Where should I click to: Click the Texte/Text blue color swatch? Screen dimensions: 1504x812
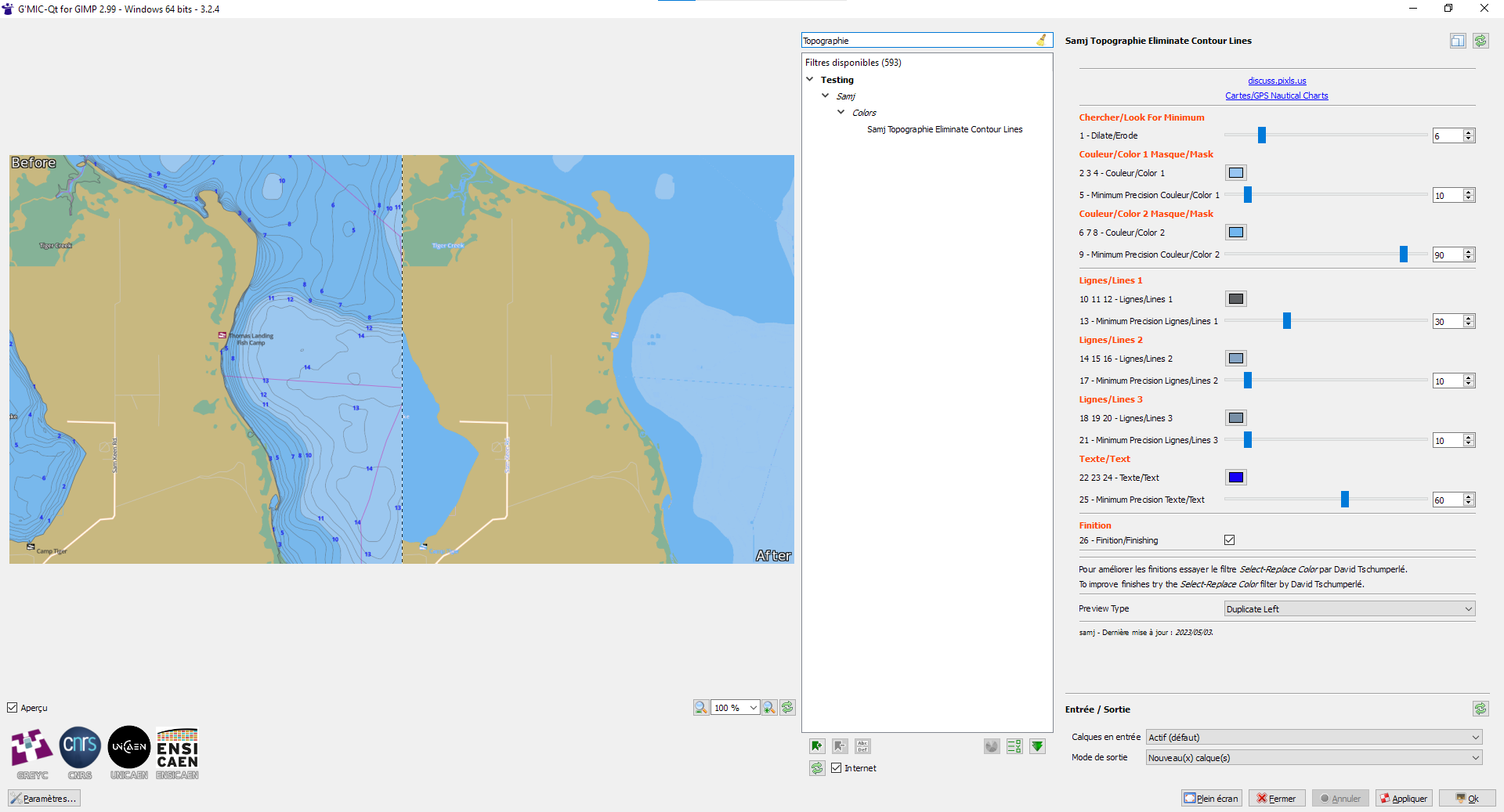click(1236, 478)
